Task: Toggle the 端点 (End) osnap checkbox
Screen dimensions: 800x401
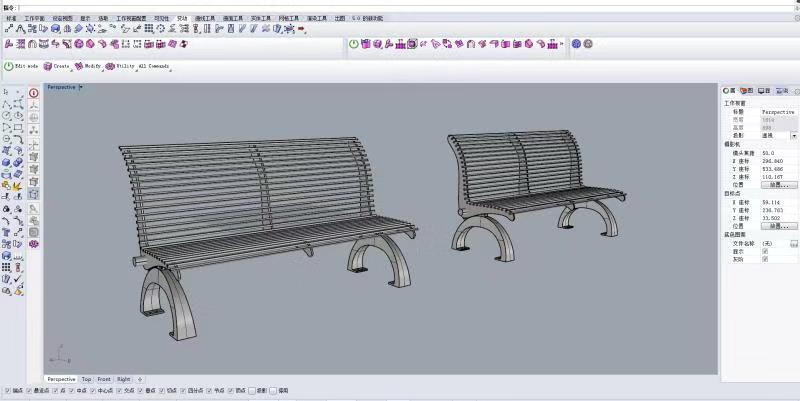Action: pos(7,391)
